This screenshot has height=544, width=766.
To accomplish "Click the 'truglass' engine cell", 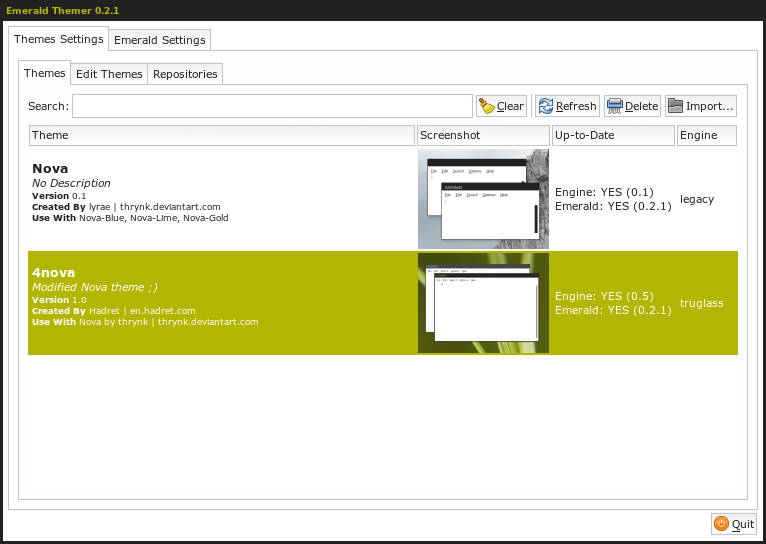I will pos(702,303).
